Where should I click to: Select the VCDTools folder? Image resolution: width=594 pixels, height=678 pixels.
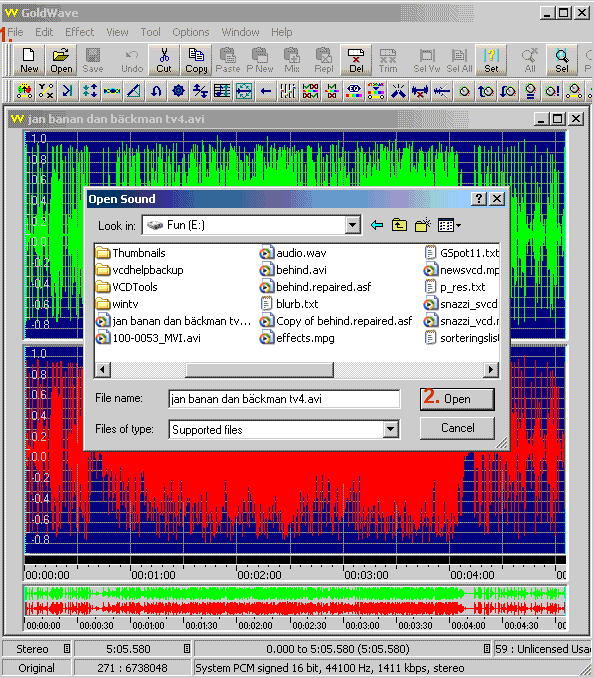coord(127,287)
